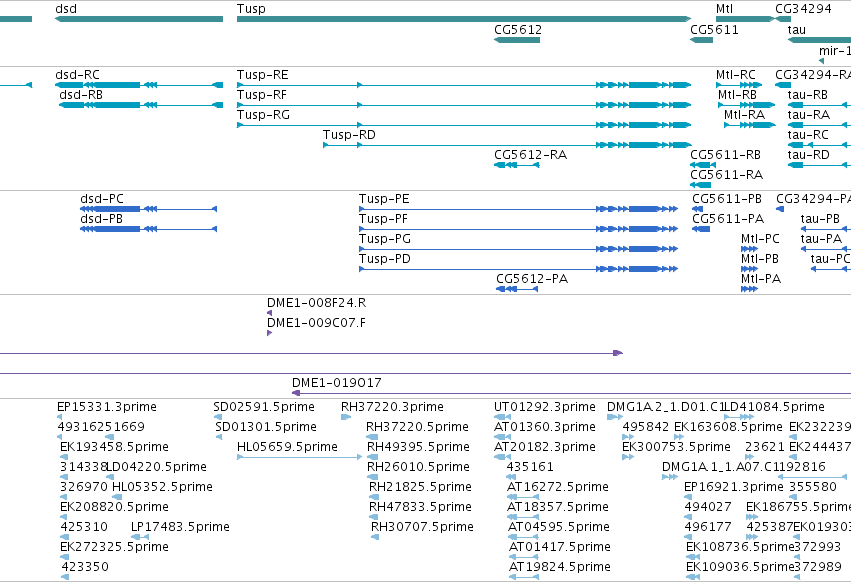Select EST RH37220.5prime
851x582 pixels.
(x=417, y=427)
